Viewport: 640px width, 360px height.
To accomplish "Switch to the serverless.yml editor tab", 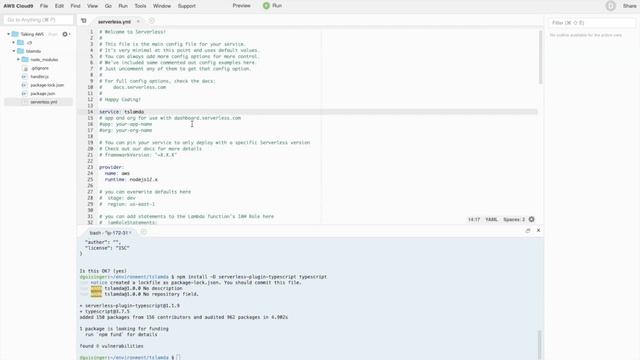I will 114,21.
